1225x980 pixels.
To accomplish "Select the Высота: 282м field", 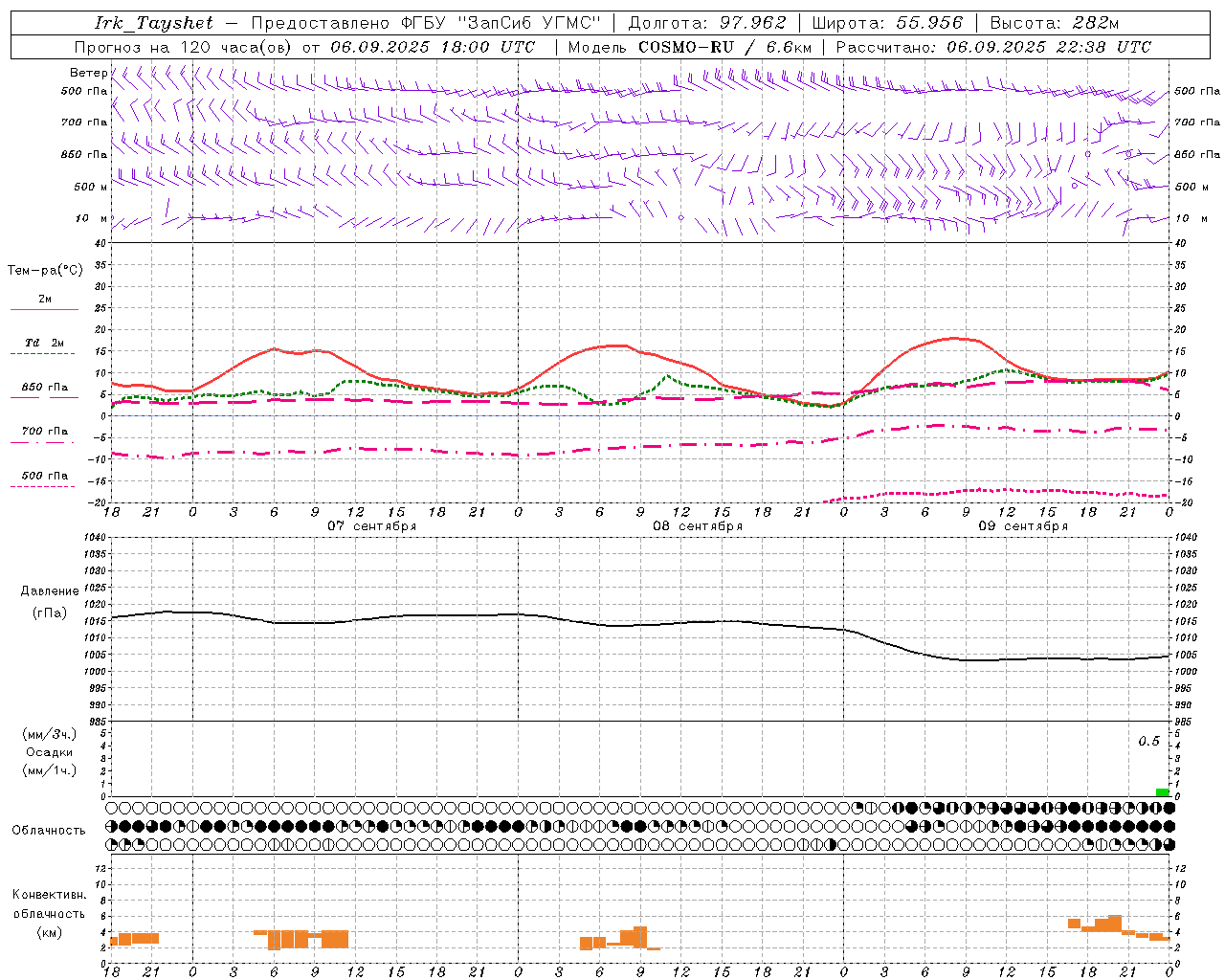I will pyautogui.click(x=1054, y=23).
